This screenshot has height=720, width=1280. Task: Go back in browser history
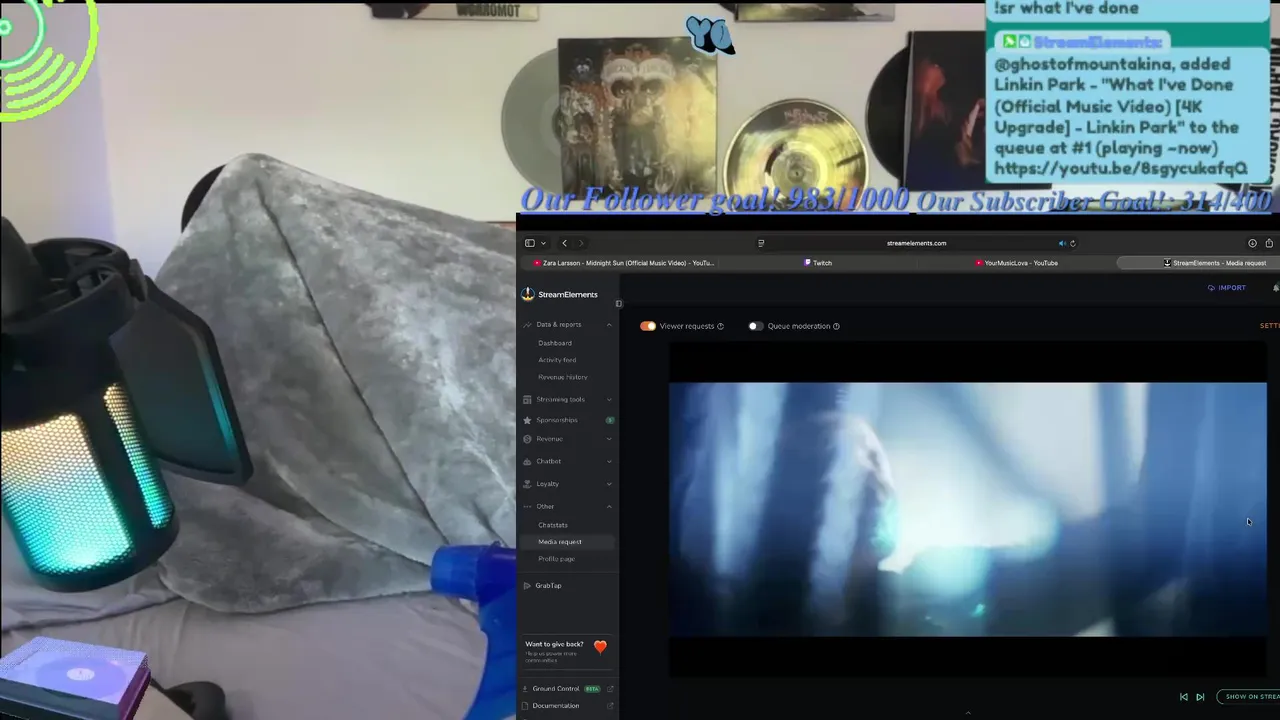click(564, 243)
